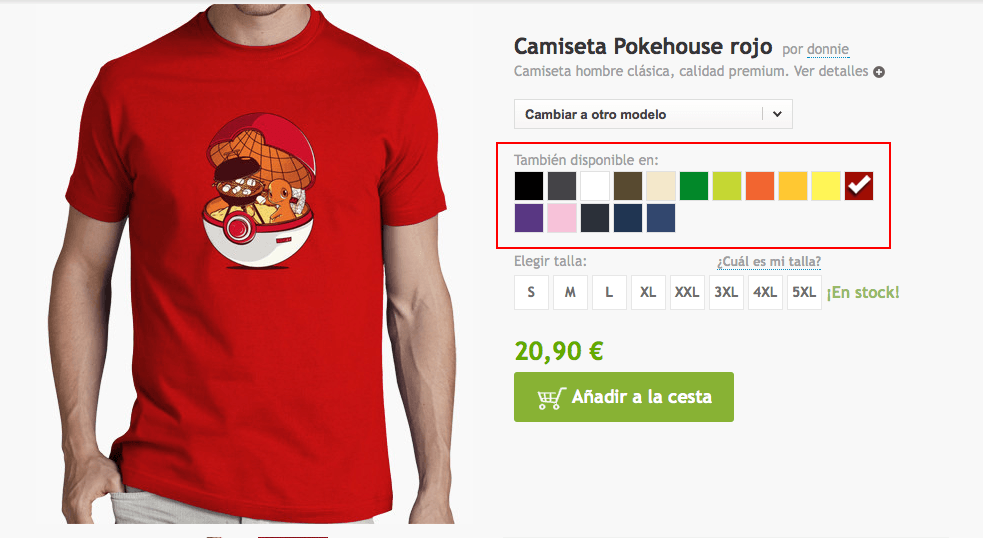Choose size S
This screenshot has width=983, height=538.
click(x=531, y=292)
